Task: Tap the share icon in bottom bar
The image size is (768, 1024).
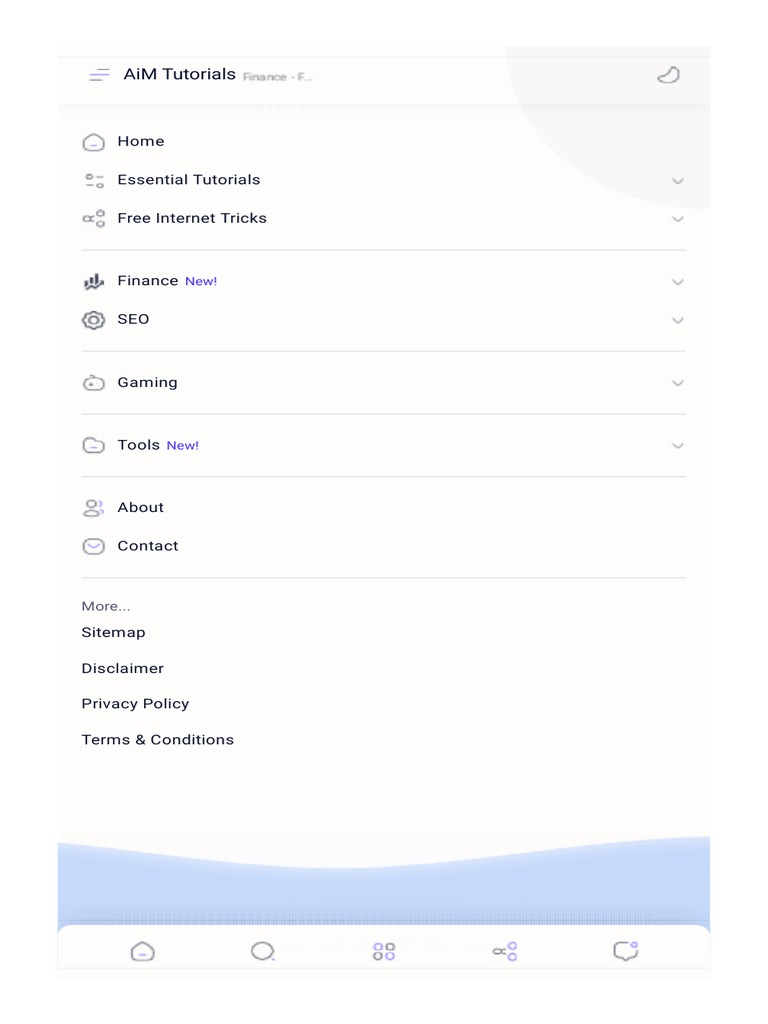Action: (x=505, y=951)
